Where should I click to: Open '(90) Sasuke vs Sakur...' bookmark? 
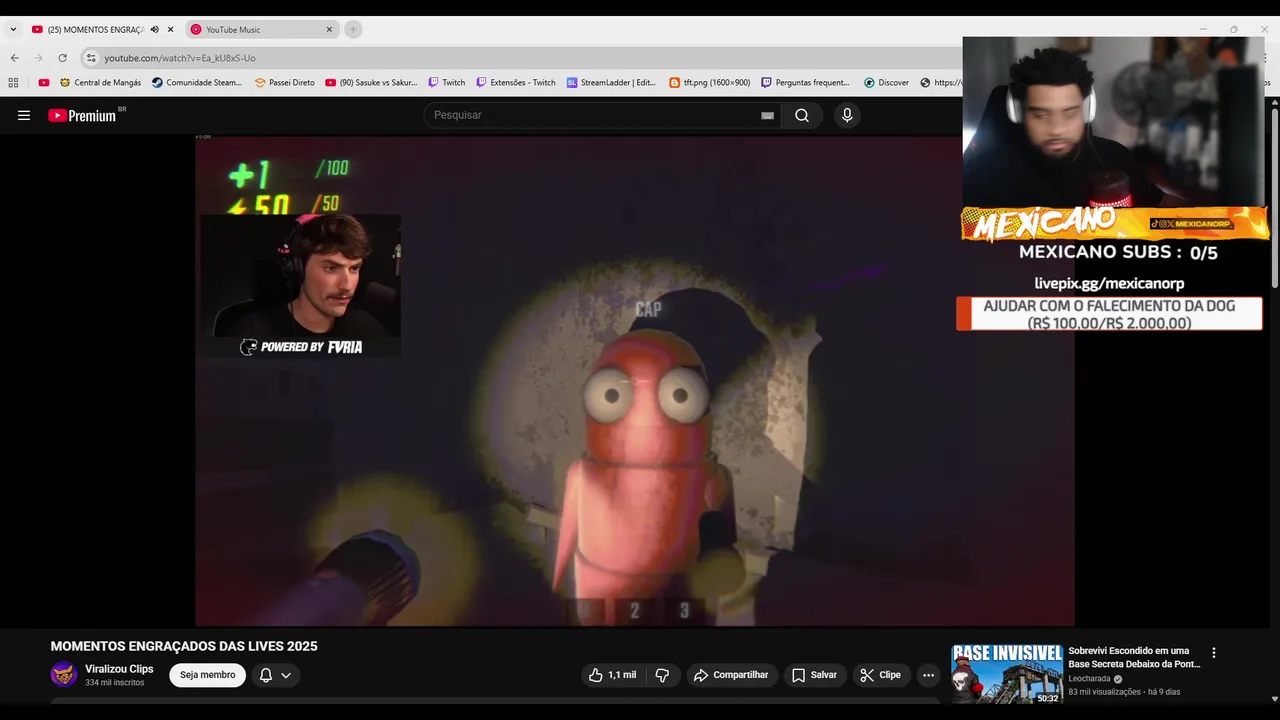pyautogui.click(x=371, y=83)
